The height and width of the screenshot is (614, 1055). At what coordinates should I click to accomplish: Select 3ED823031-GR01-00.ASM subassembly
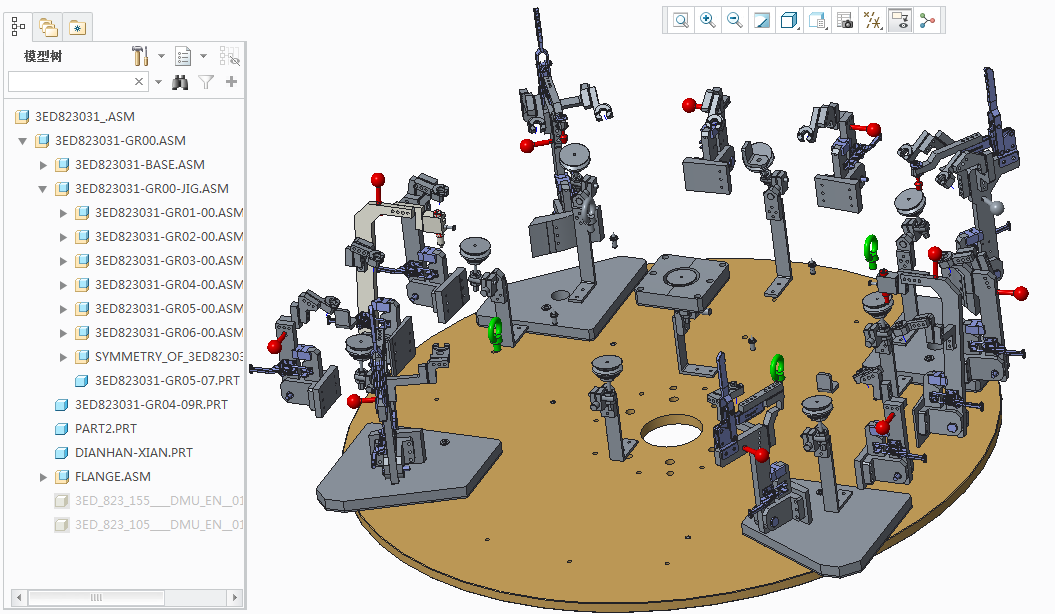coord(169,213)
